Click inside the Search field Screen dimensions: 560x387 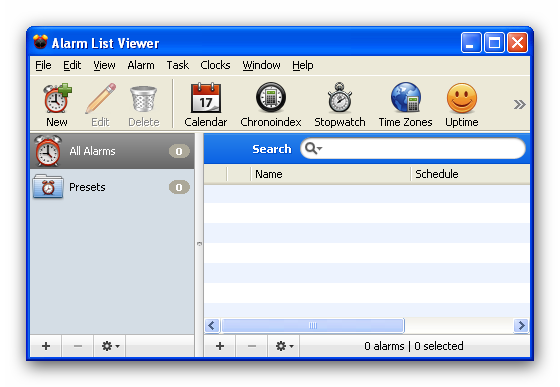pyautogui.click(x=413, y=149)
